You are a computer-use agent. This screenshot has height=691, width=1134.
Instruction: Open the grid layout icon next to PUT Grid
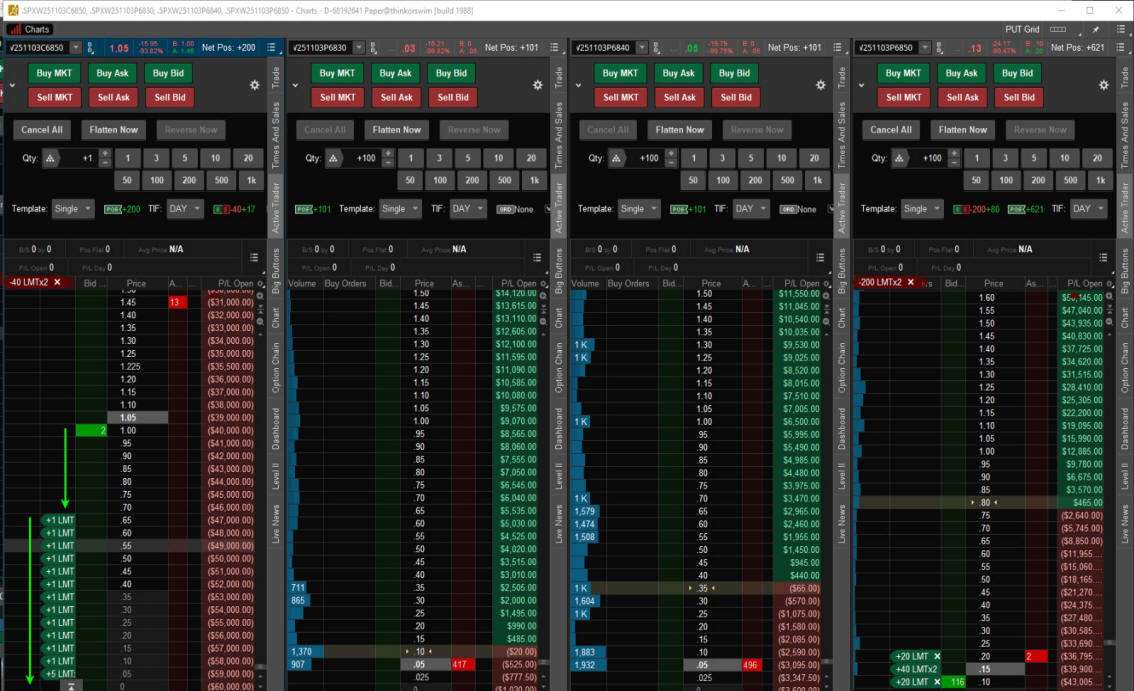[1059, 30]
